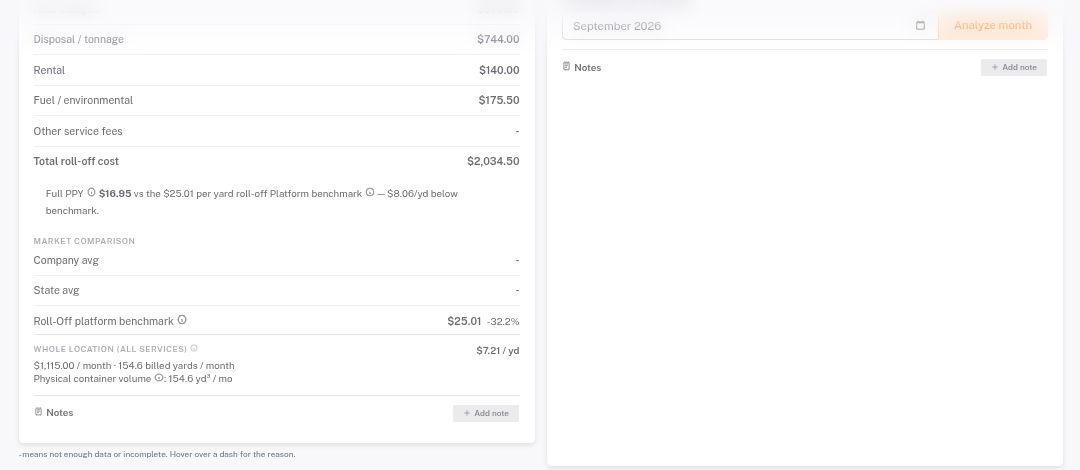Click the Analyze month button
Screen dimensions: 1080x470
point(993,25)
